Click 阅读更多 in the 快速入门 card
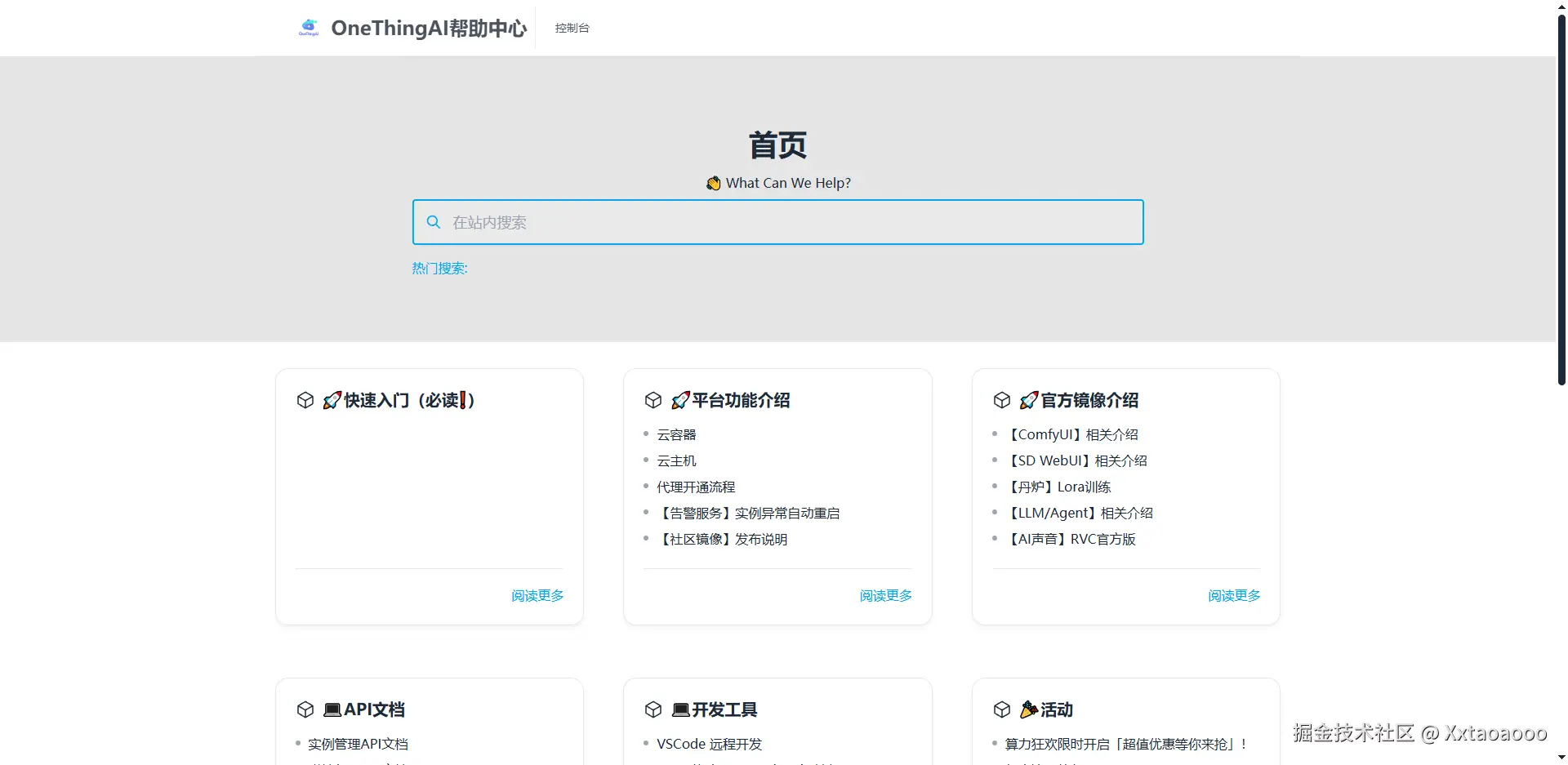The image size is (1568, 765). tap(537, 596)
